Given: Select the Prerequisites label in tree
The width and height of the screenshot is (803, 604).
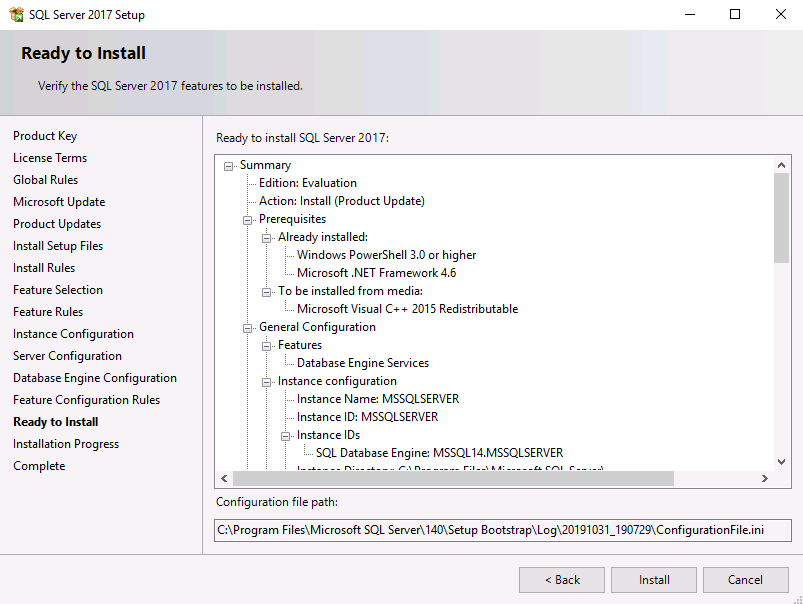Looking at the screenshot, I should click(292, 219).
